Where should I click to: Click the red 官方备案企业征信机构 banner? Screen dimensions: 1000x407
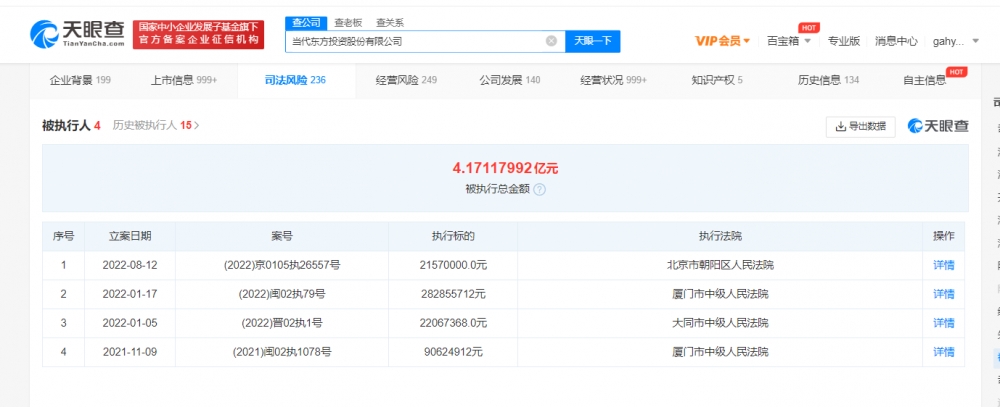point(198,34)
